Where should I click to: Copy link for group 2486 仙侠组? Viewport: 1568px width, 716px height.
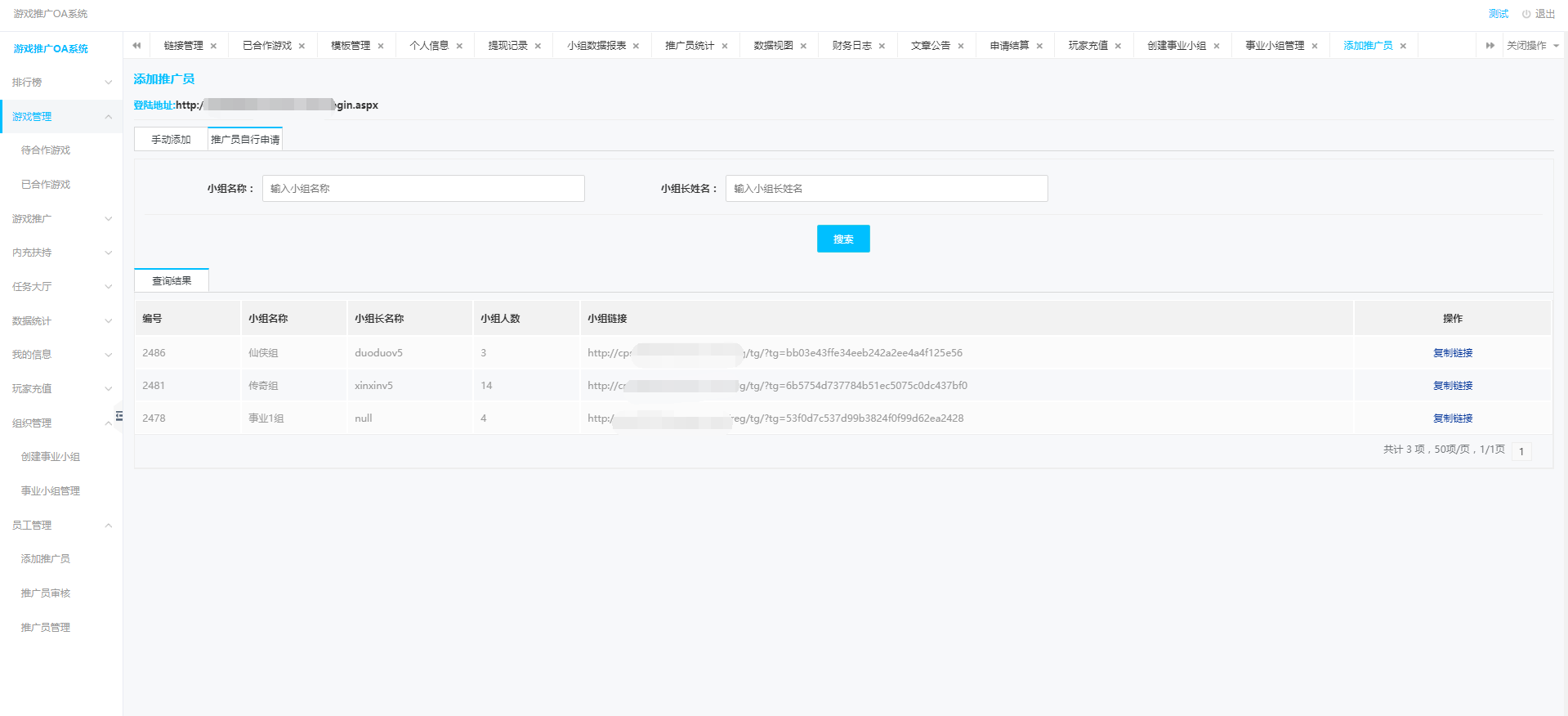tap(1452, 353)
